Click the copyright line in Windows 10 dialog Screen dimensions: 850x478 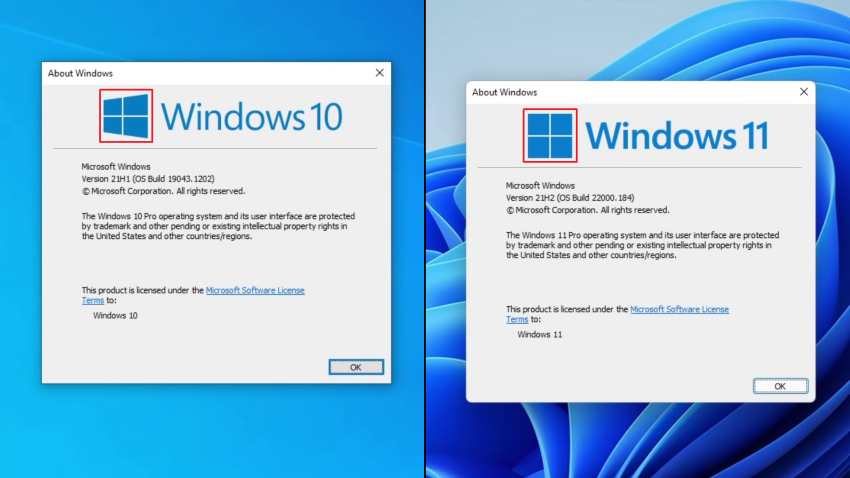[163, 191]
